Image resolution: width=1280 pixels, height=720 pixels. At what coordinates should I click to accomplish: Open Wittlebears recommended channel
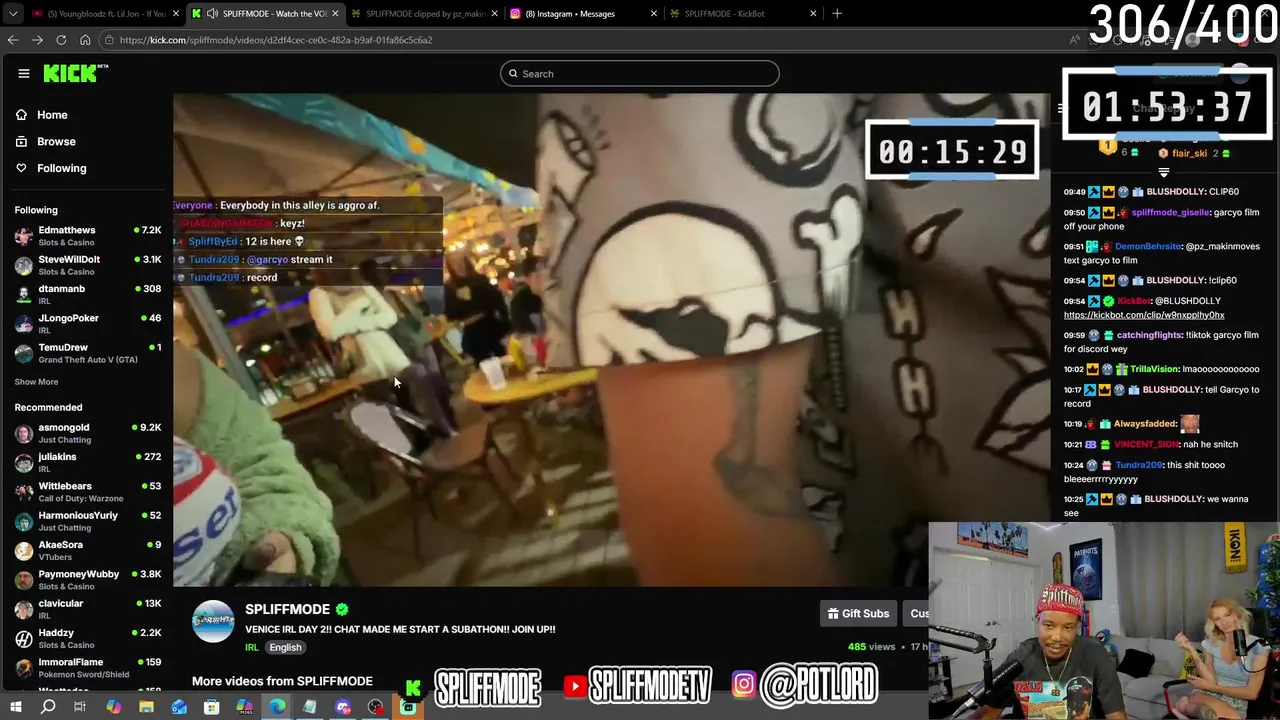[88, 492]
